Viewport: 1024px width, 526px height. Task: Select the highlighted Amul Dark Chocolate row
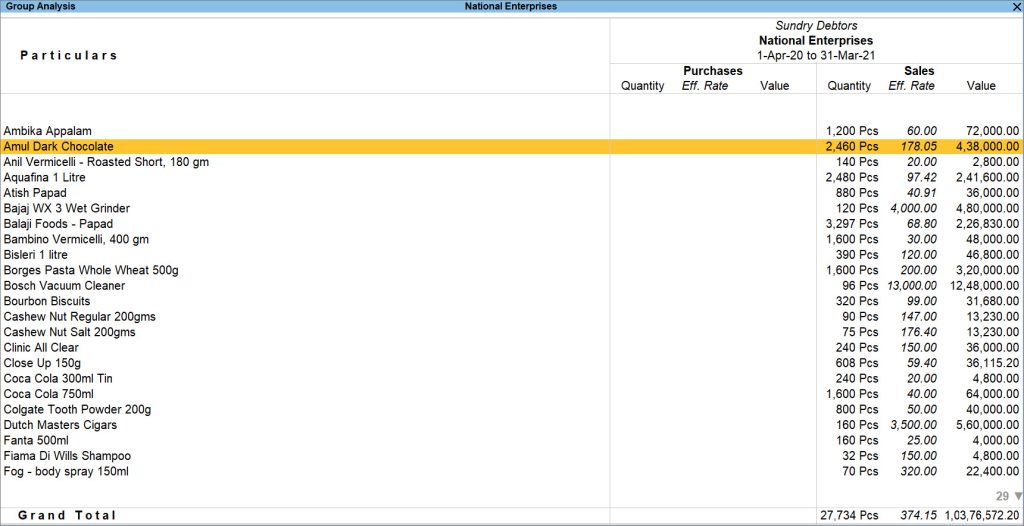coord(512,146)
